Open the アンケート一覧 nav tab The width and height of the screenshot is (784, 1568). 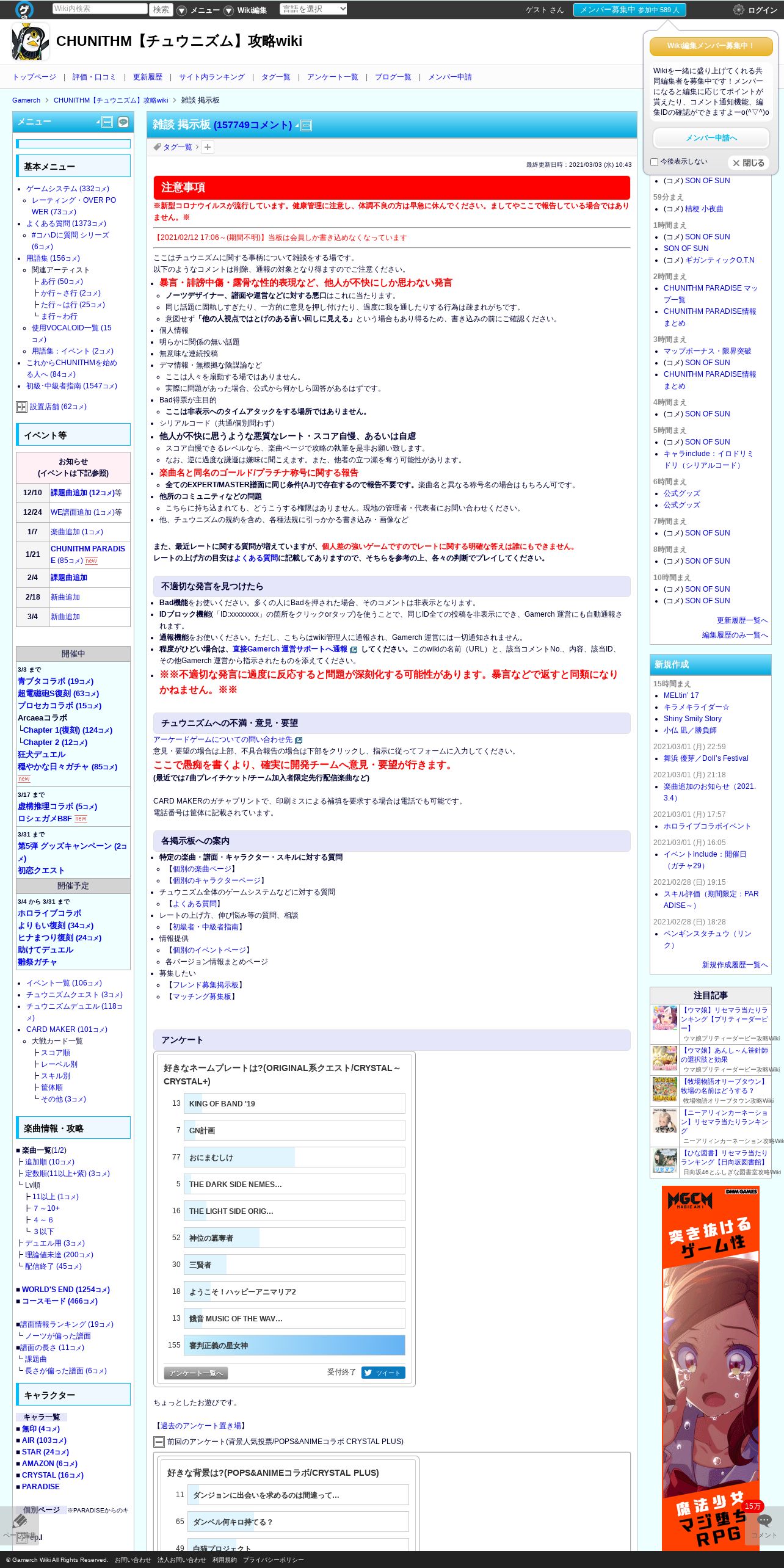pos(332,77)
